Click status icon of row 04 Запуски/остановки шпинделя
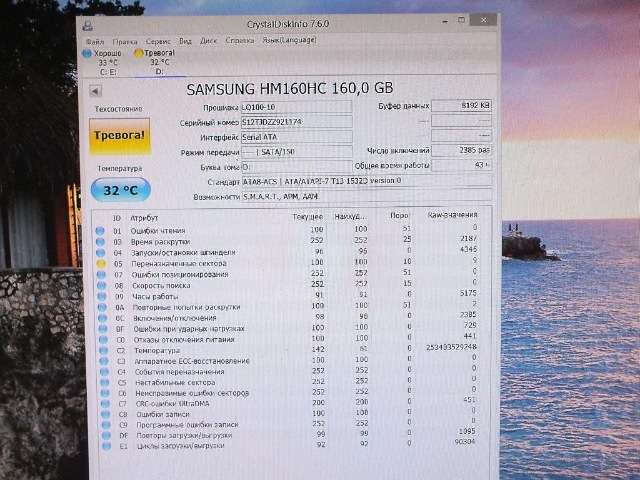640x480 pixels. click(101, 253)
